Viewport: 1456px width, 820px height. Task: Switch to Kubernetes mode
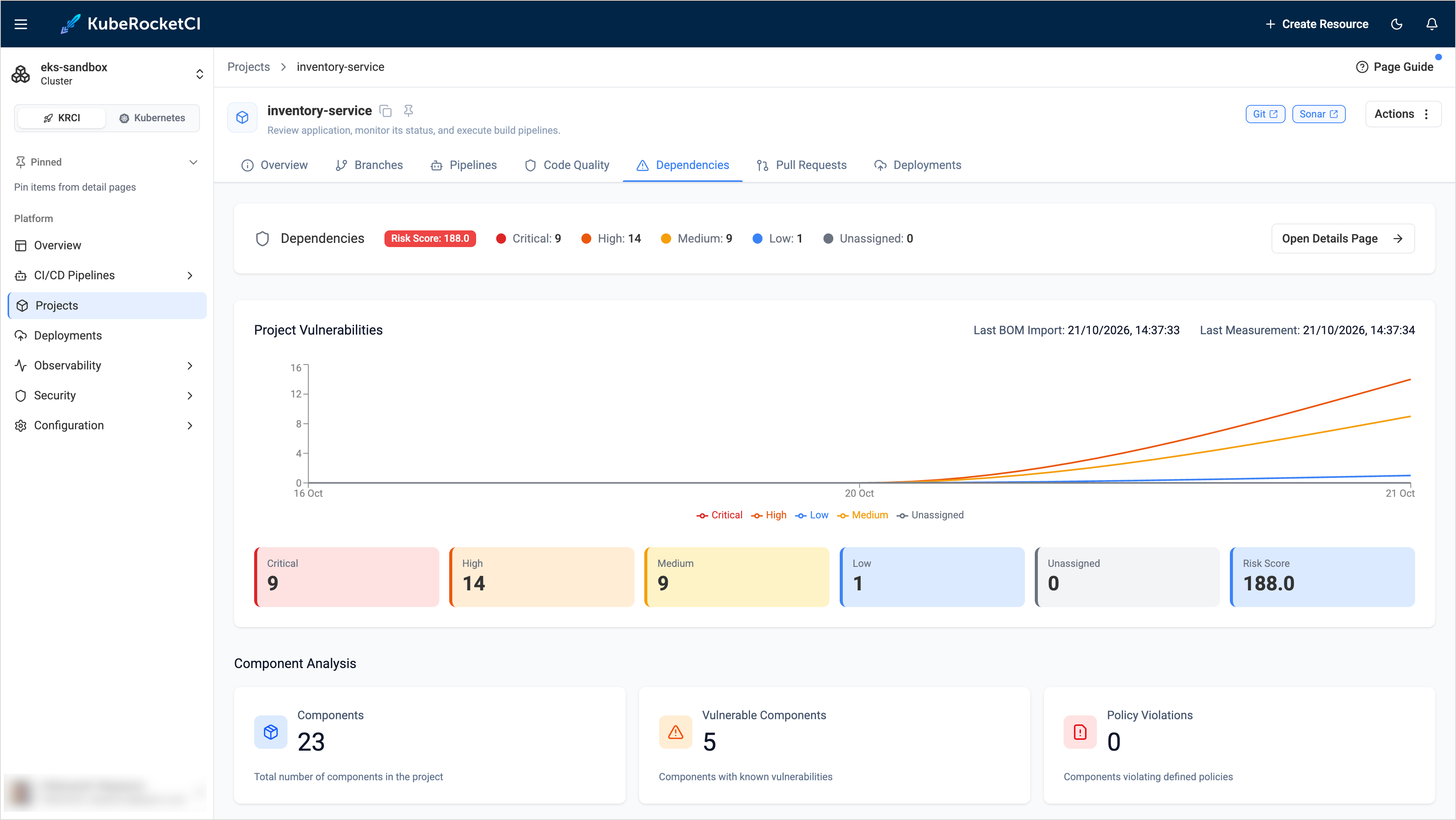[153, 117]
